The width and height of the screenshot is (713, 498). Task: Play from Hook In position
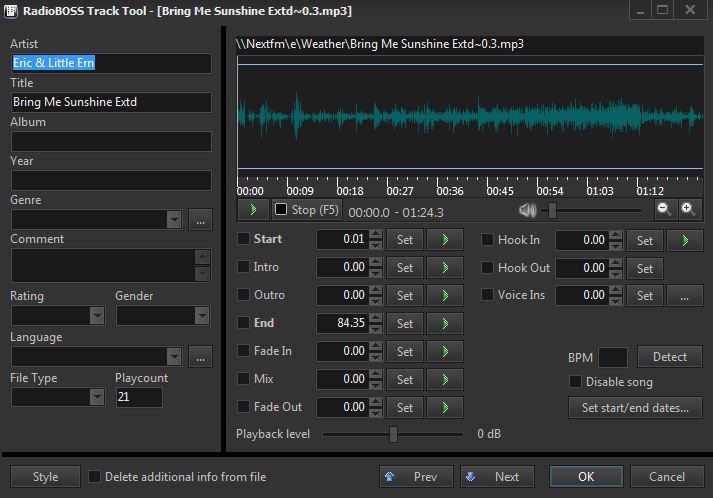[685, 241]
